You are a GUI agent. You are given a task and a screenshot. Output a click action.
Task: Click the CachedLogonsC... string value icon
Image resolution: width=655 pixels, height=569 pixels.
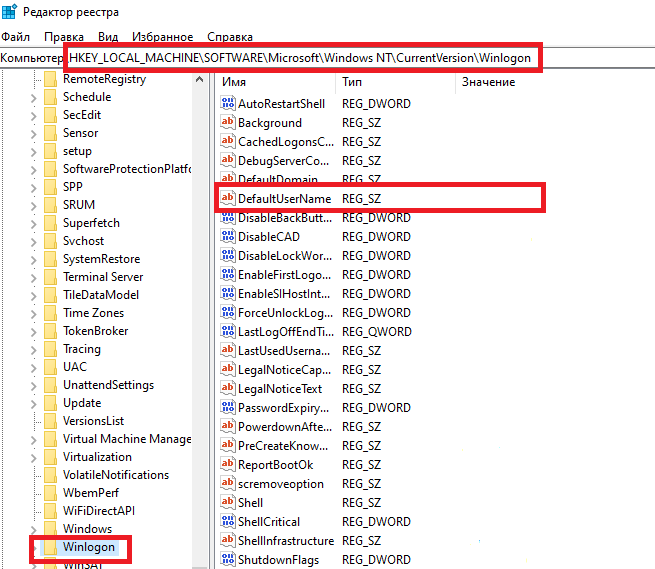click(228, 141)
